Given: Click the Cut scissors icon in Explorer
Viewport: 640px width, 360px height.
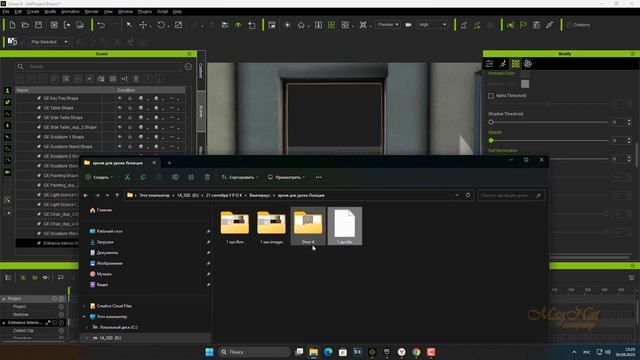Looking at the screenshot, I should point(127,177).
